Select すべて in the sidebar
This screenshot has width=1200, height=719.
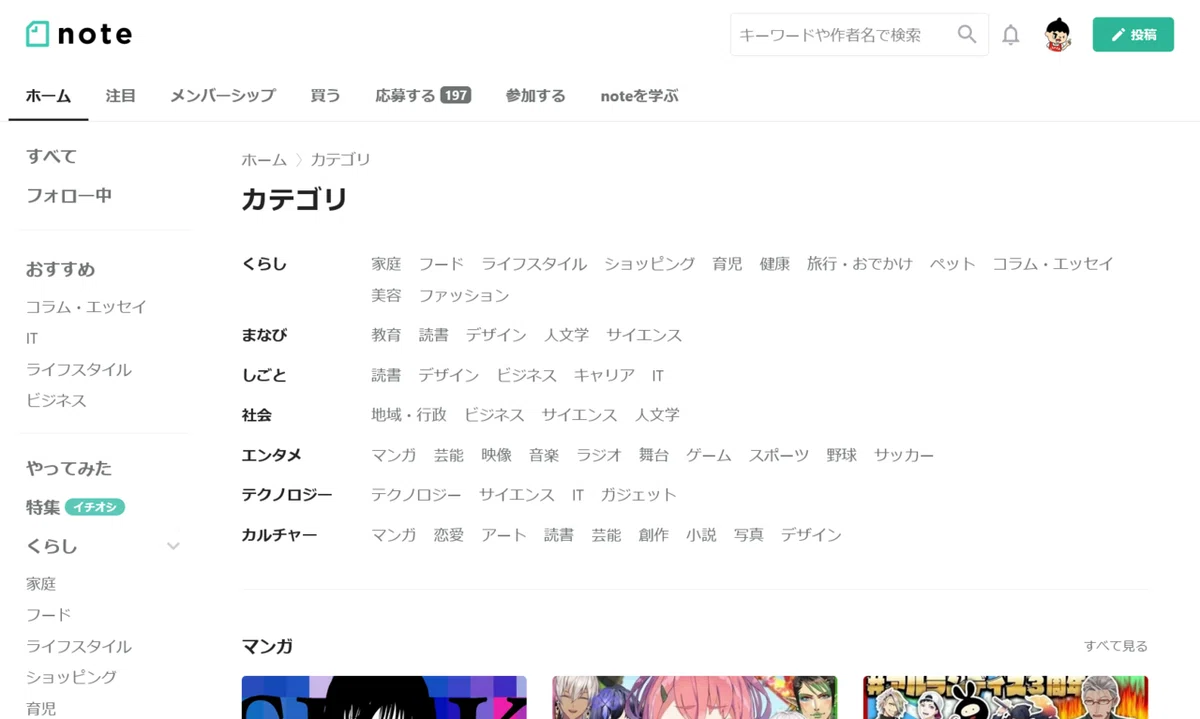51,156
